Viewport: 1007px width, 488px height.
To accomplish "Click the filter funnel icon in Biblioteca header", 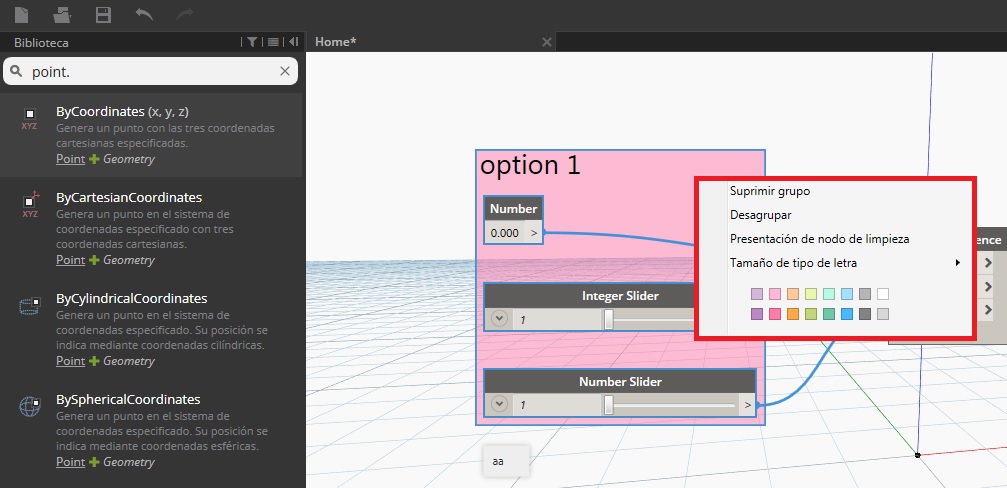I will 252,42.
